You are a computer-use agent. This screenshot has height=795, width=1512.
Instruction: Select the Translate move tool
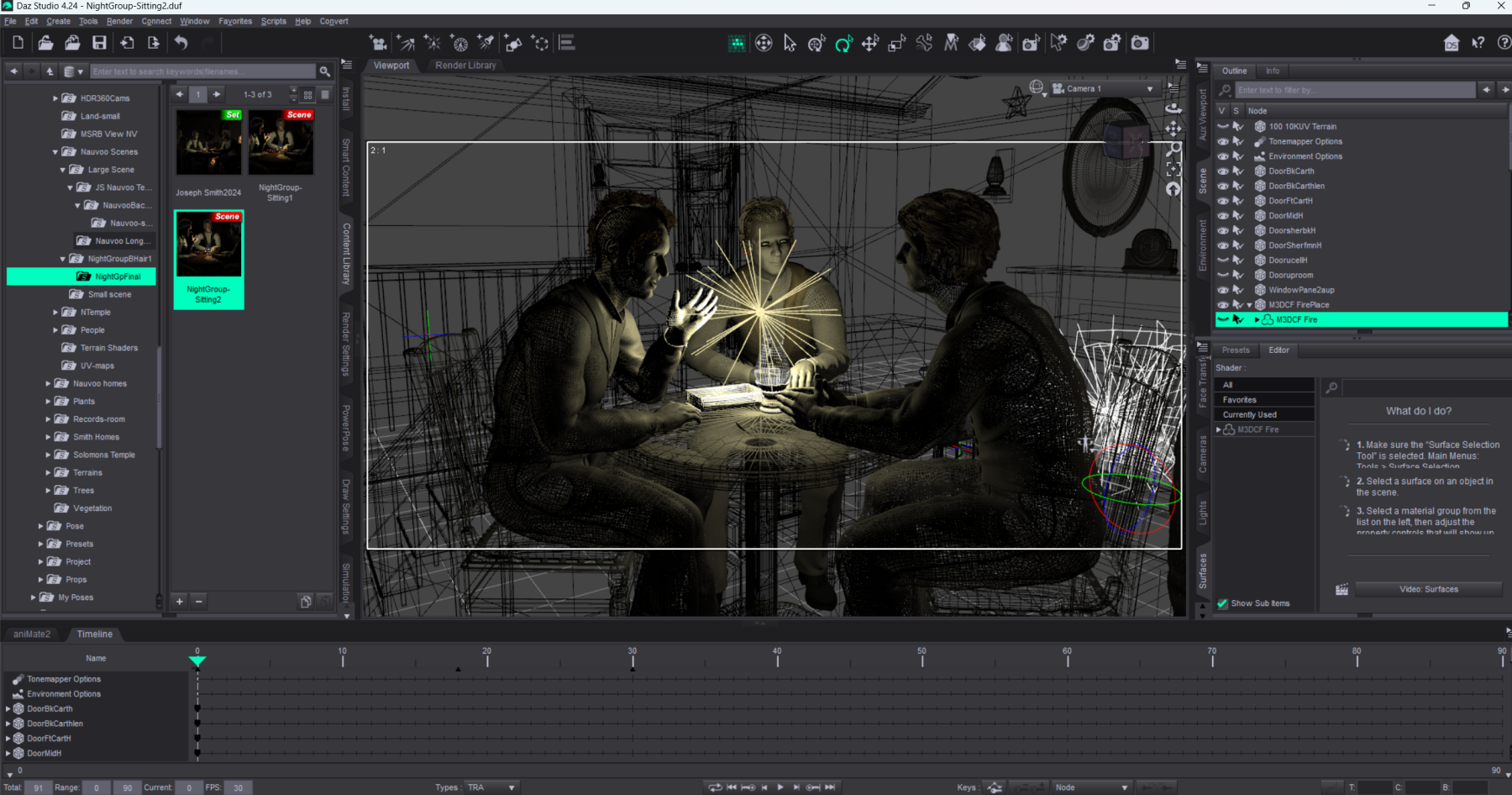pos(870,43)
